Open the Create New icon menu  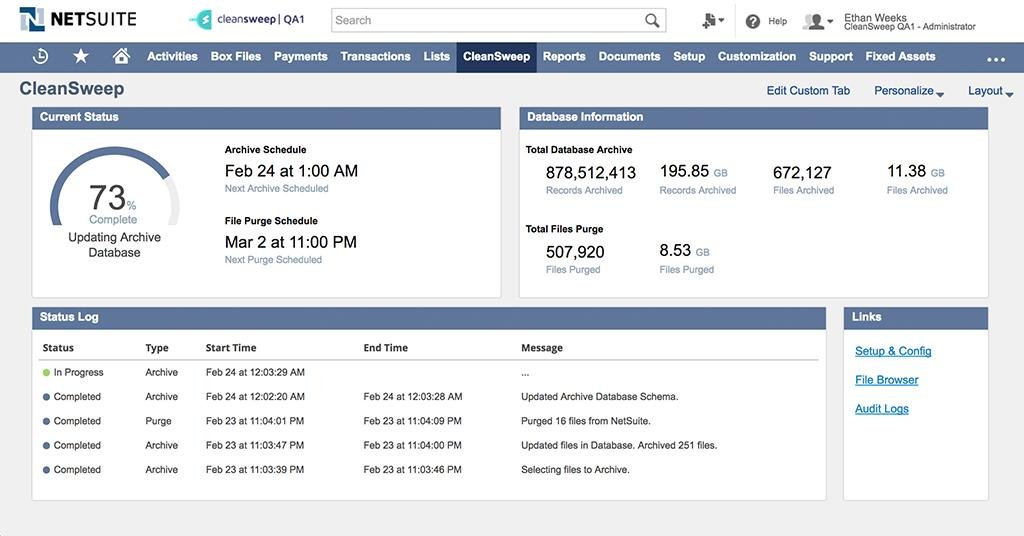712,21
